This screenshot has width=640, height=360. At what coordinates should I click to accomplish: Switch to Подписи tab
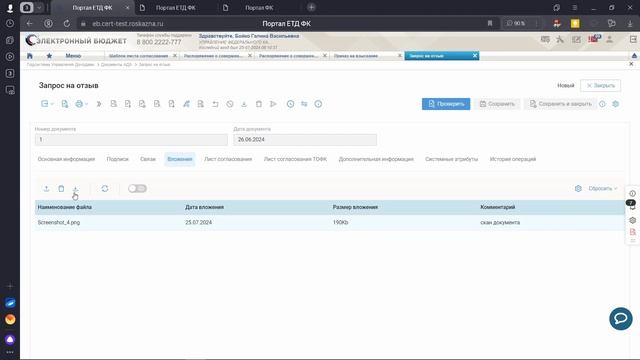[118, 159]
